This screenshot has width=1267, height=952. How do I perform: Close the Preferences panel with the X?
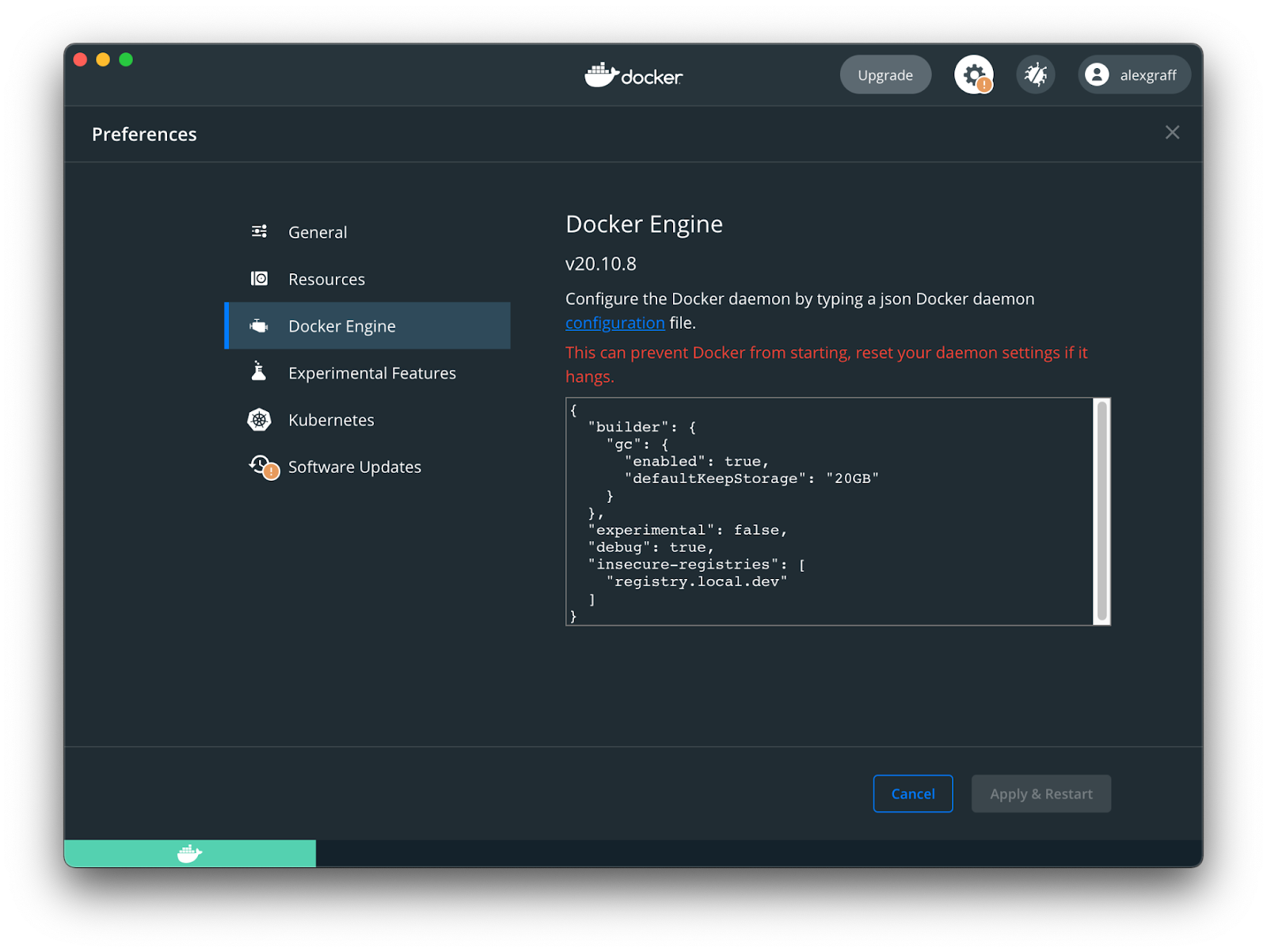coord(1172,132)
